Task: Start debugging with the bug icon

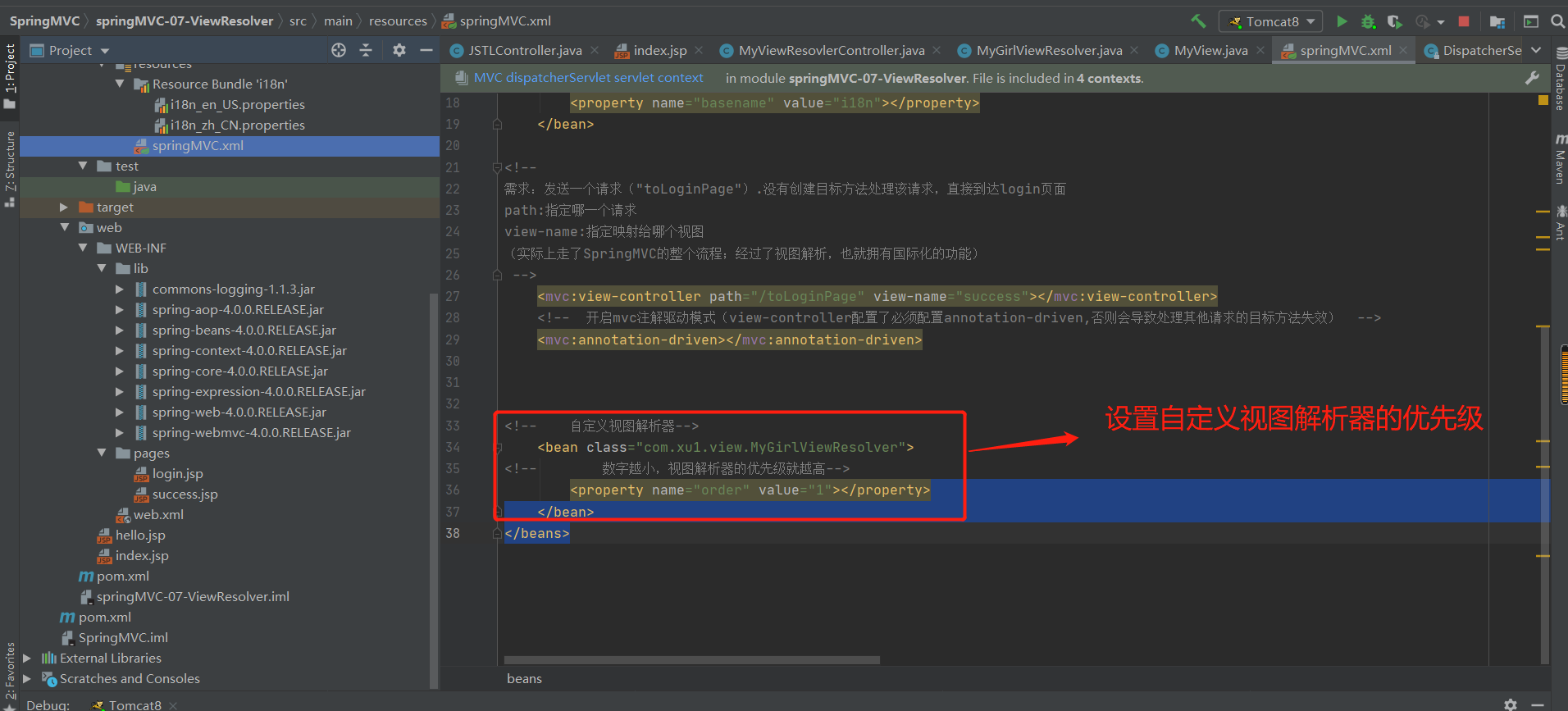Action: click(1368, 21)
